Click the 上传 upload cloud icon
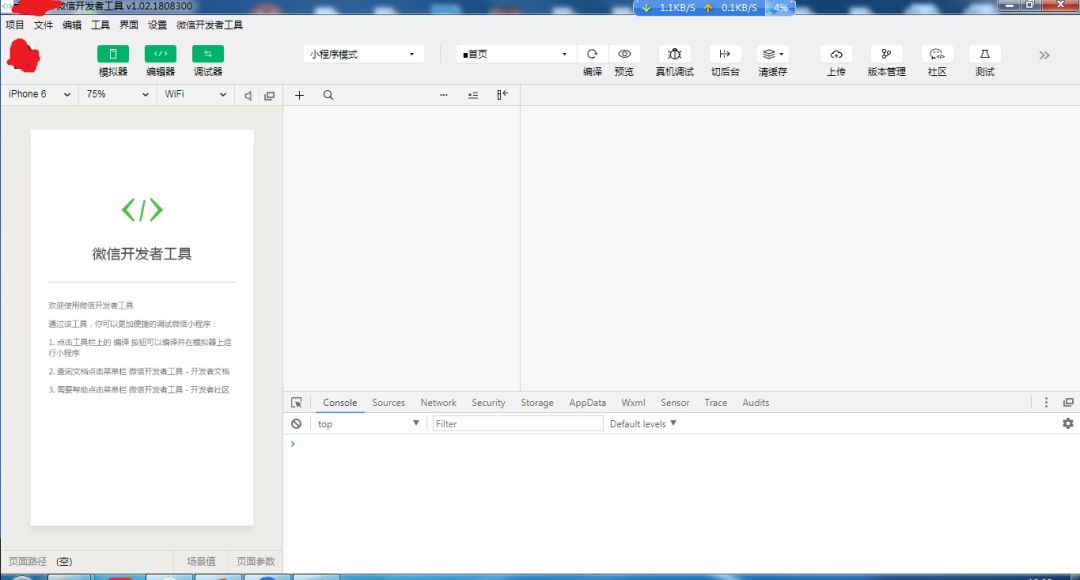Viewport: 1080px width, 580px height. coord(836,54)
